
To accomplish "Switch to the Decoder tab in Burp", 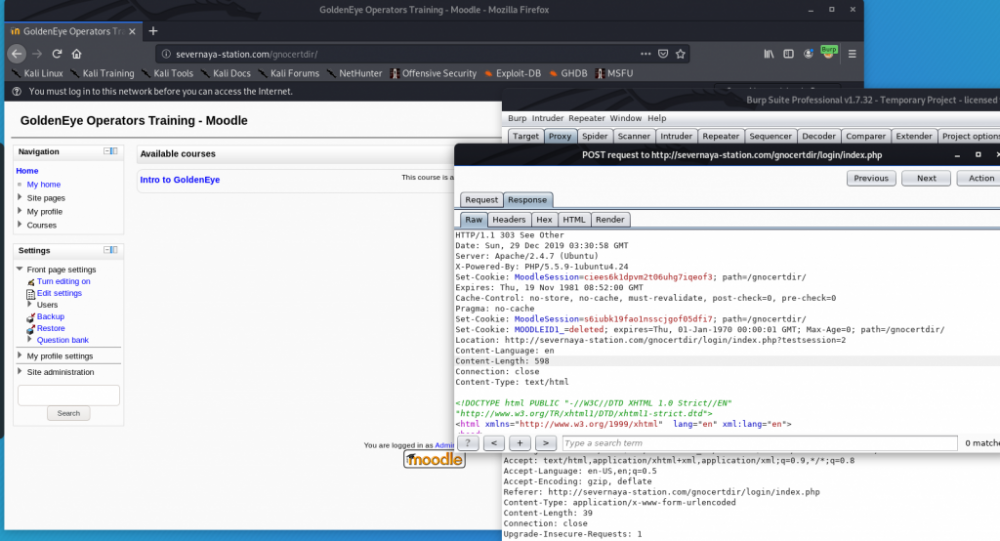I will [819, 136].
